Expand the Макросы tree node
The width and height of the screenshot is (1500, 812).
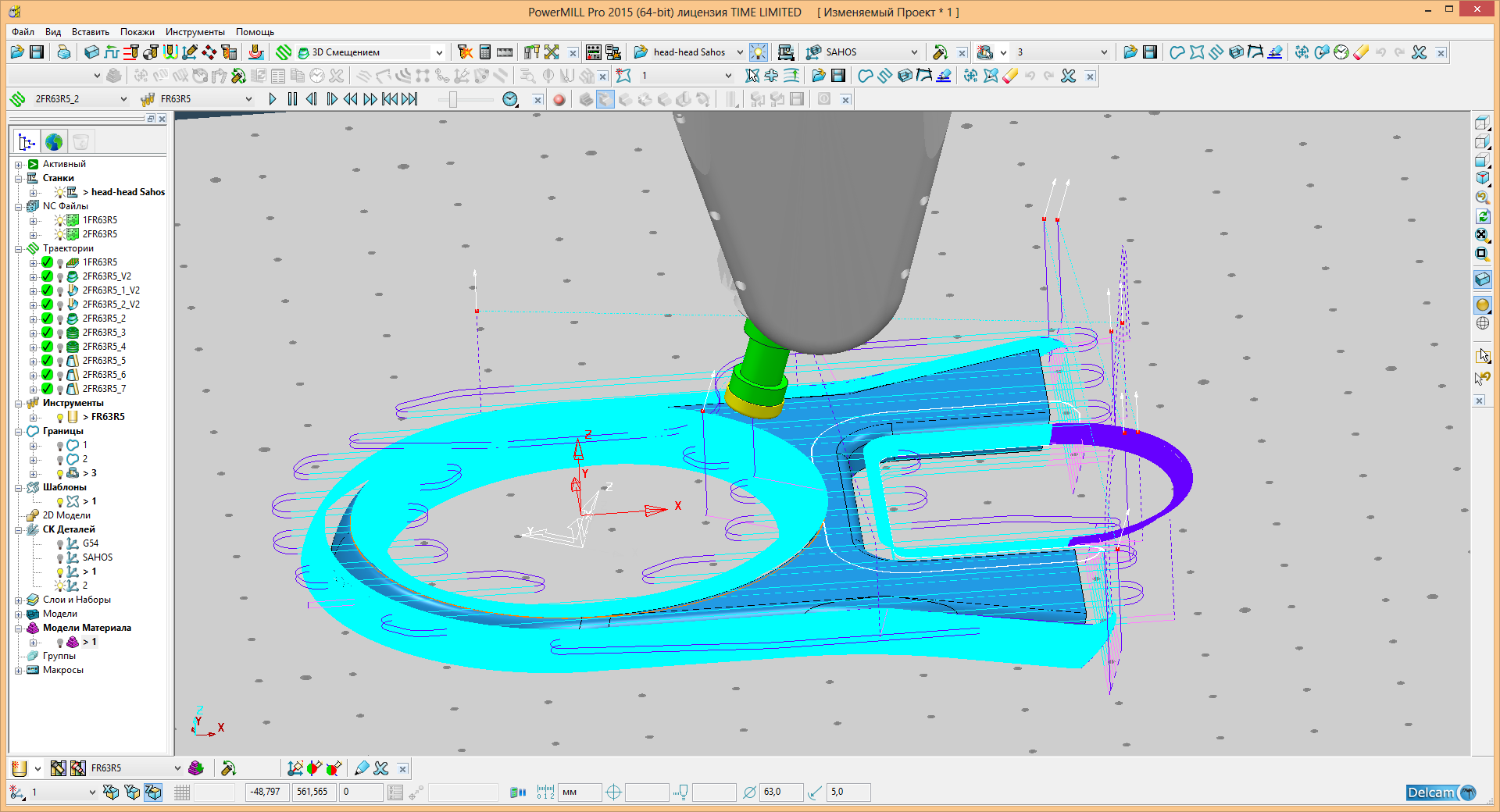click(19, 671)
